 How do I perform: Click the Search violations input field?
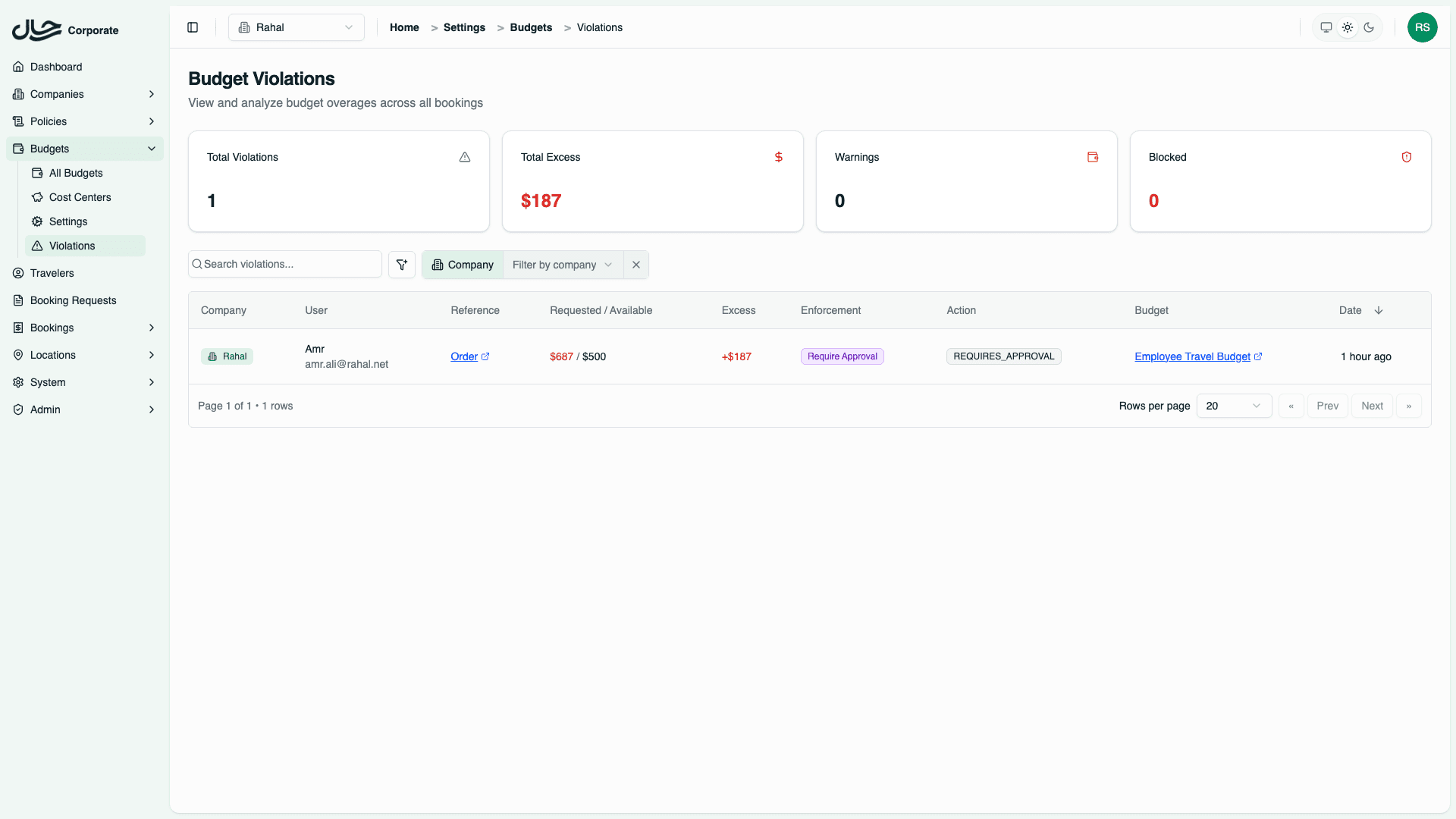coord(288,264)
